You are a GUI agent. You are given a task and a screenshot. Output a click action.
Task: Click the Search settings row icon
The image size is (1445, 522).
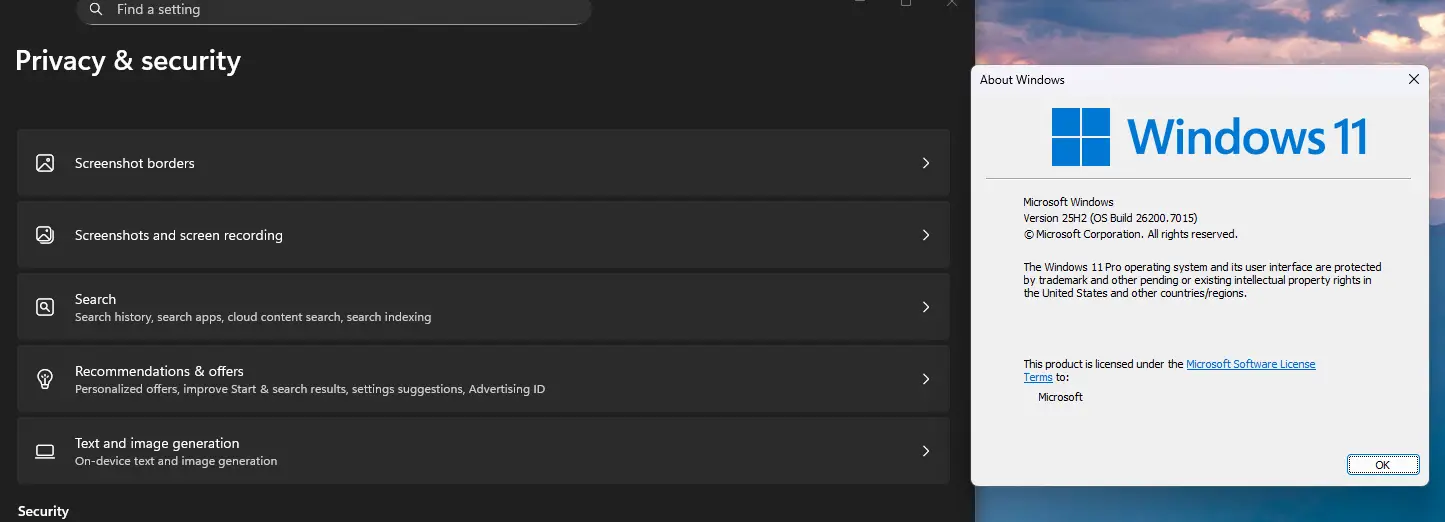point(45,307)
